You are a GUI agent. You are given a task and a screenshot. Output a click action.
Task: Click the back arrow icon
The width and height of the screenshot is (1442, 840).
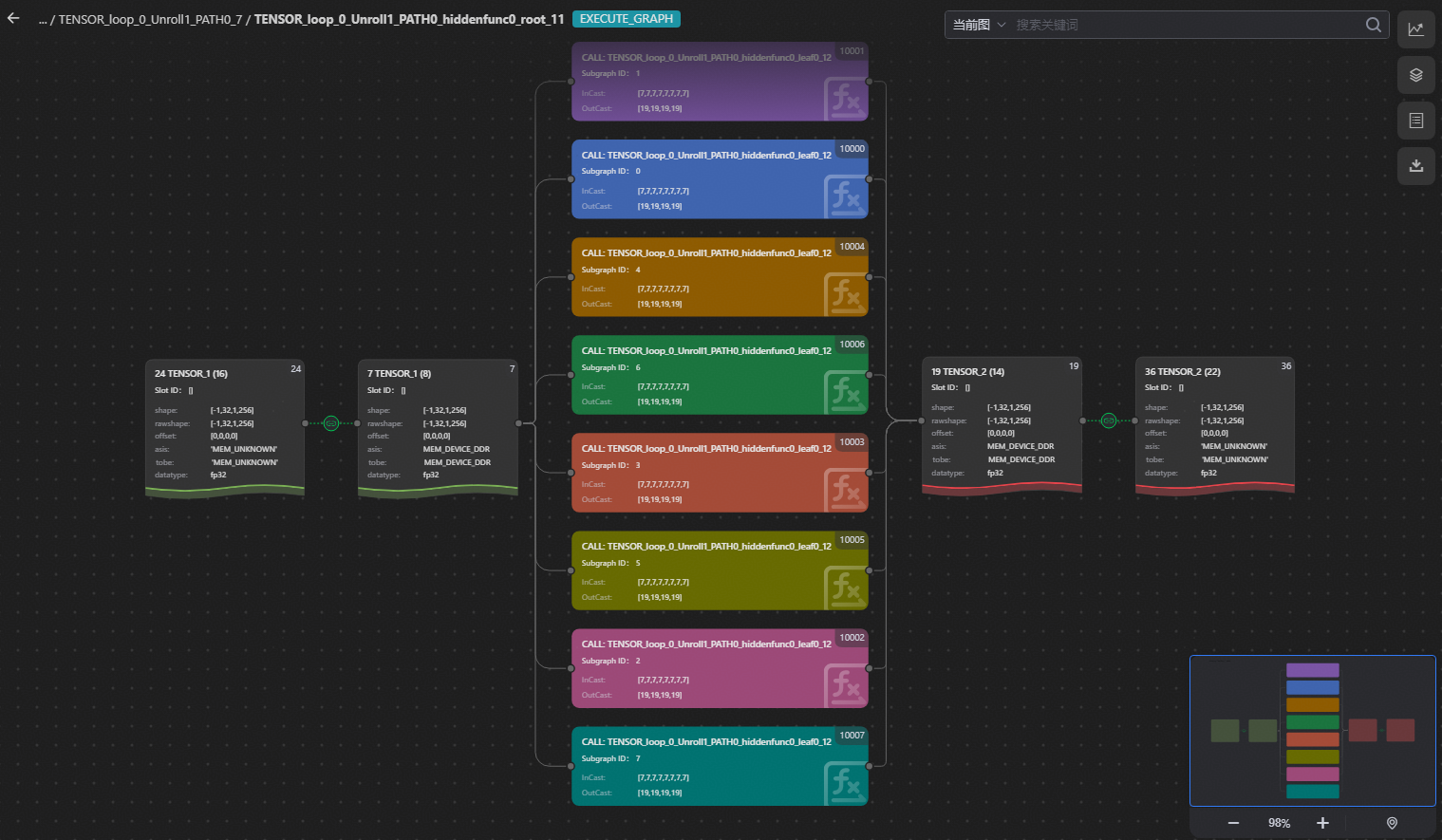click(13, 18)
